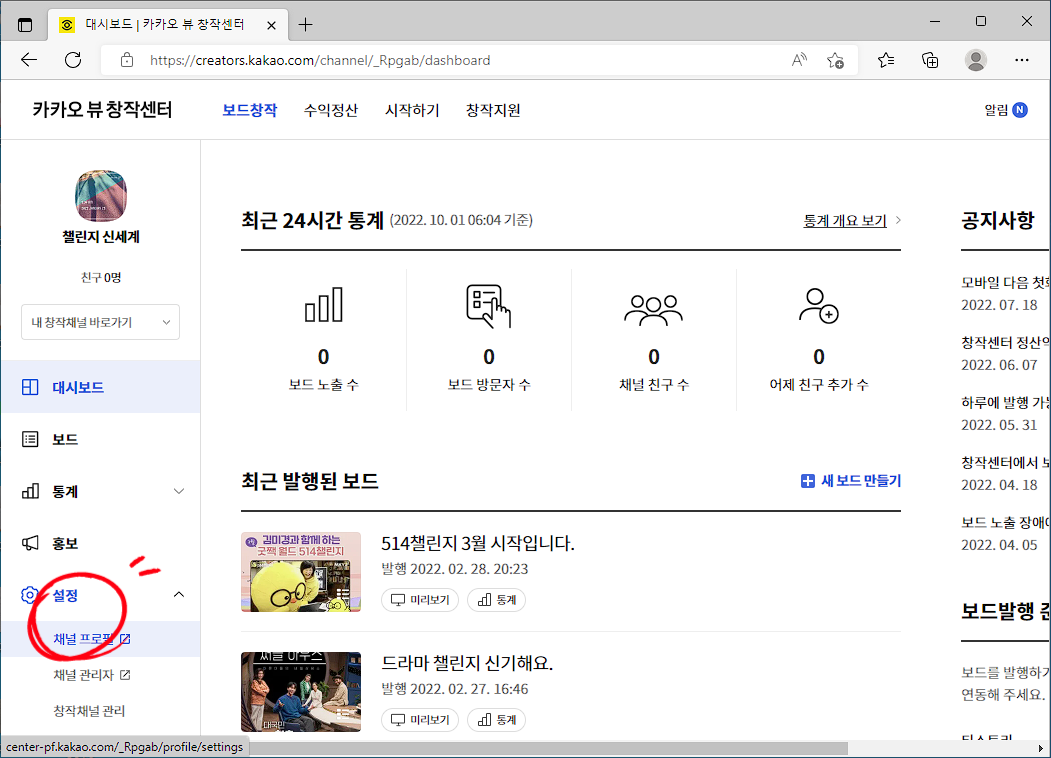
Task: Open 채널 프로필 settings item
Action: (101, 639)
